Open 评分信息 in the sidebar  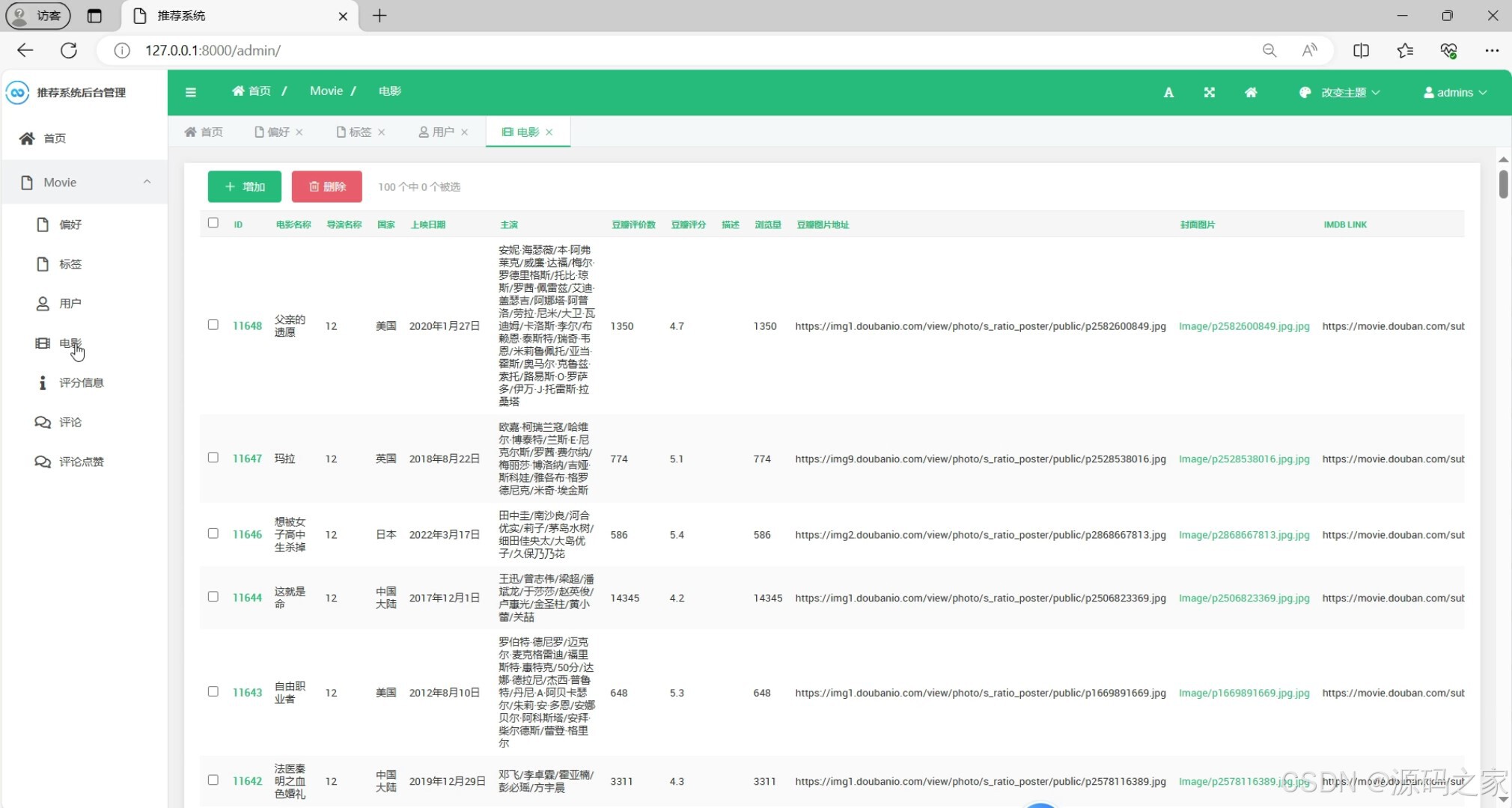click(81, 383)
